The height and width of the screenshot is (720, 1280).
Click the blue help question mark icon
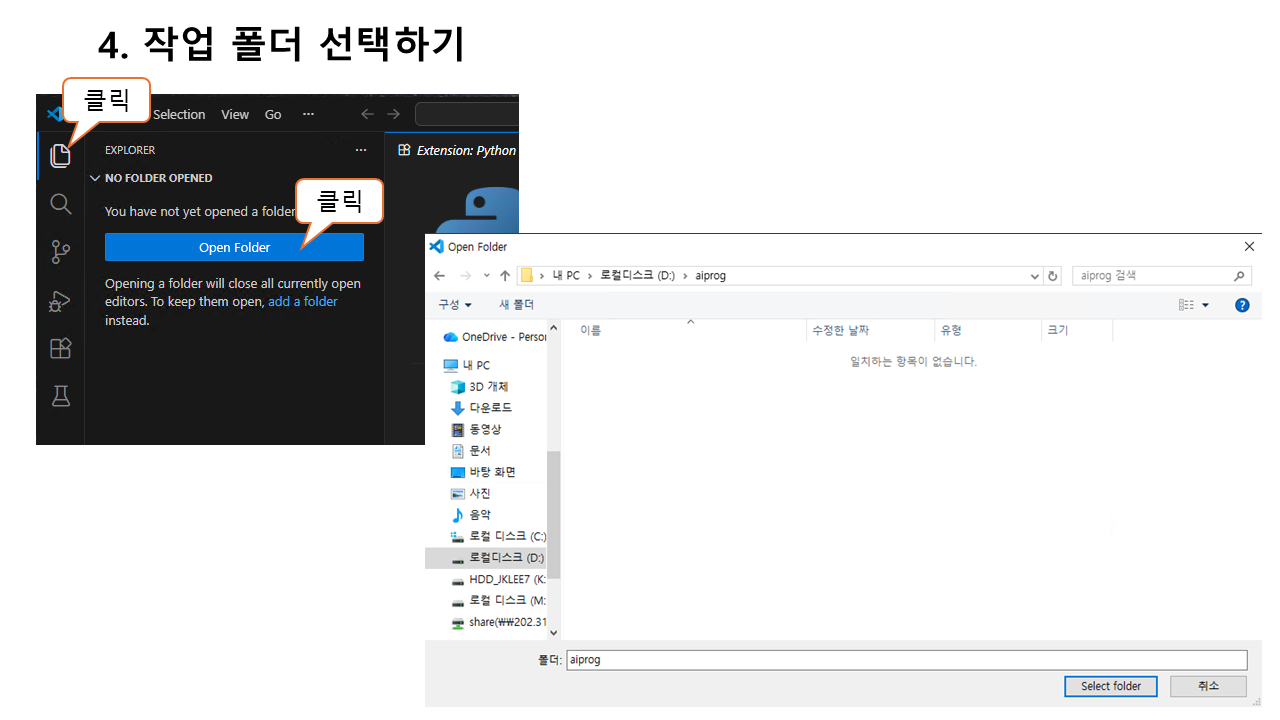1242,305
